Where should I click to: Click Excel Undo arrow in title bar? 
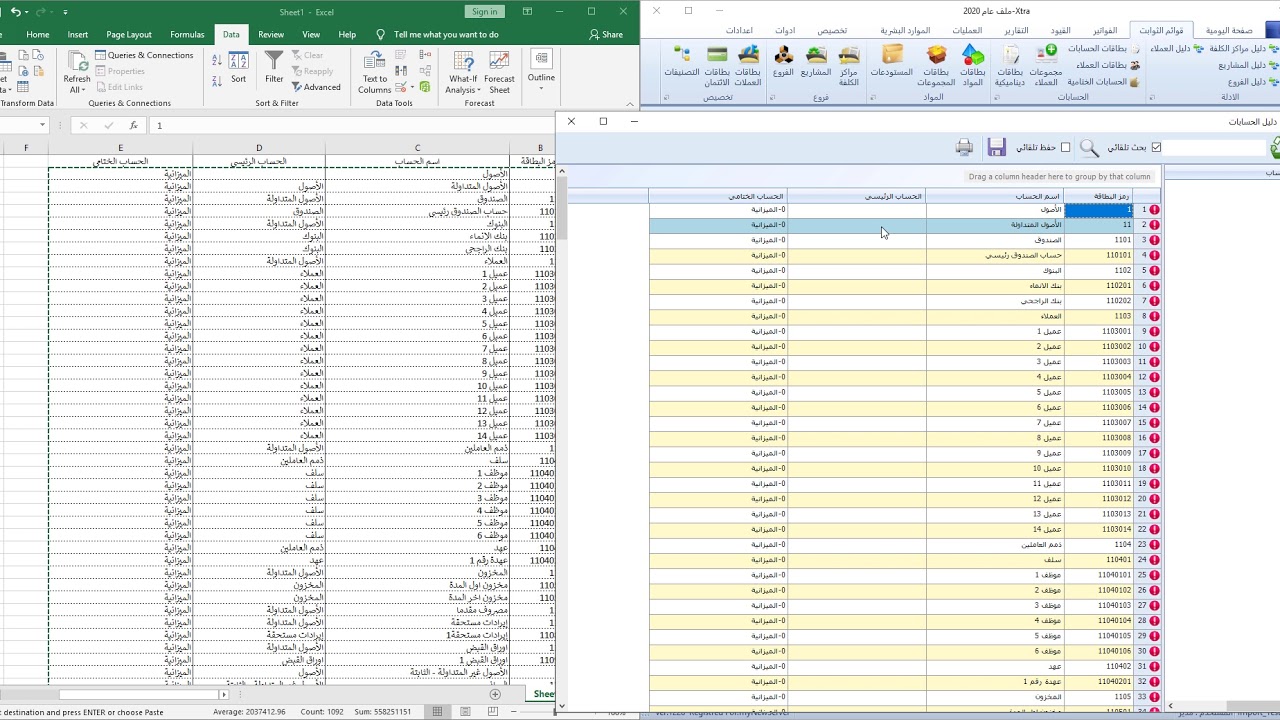click(16, 12)
